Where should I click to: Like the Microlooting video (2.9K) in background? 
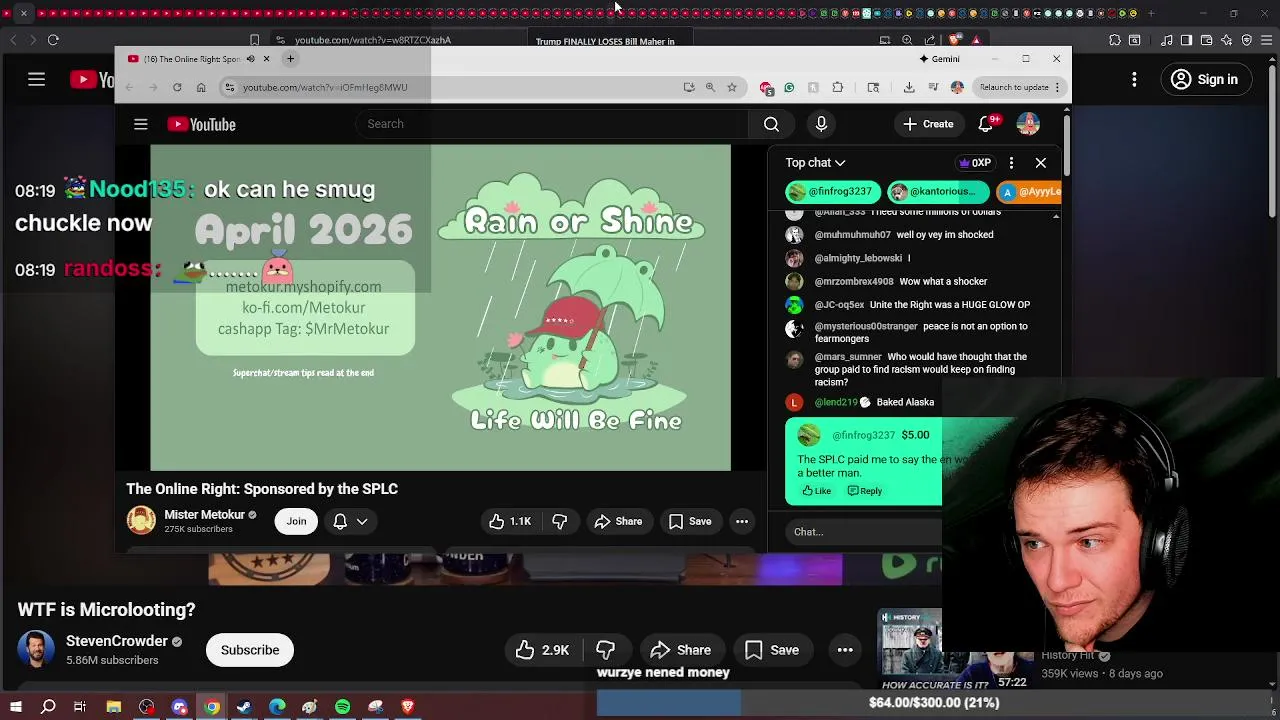click(543, 650)
